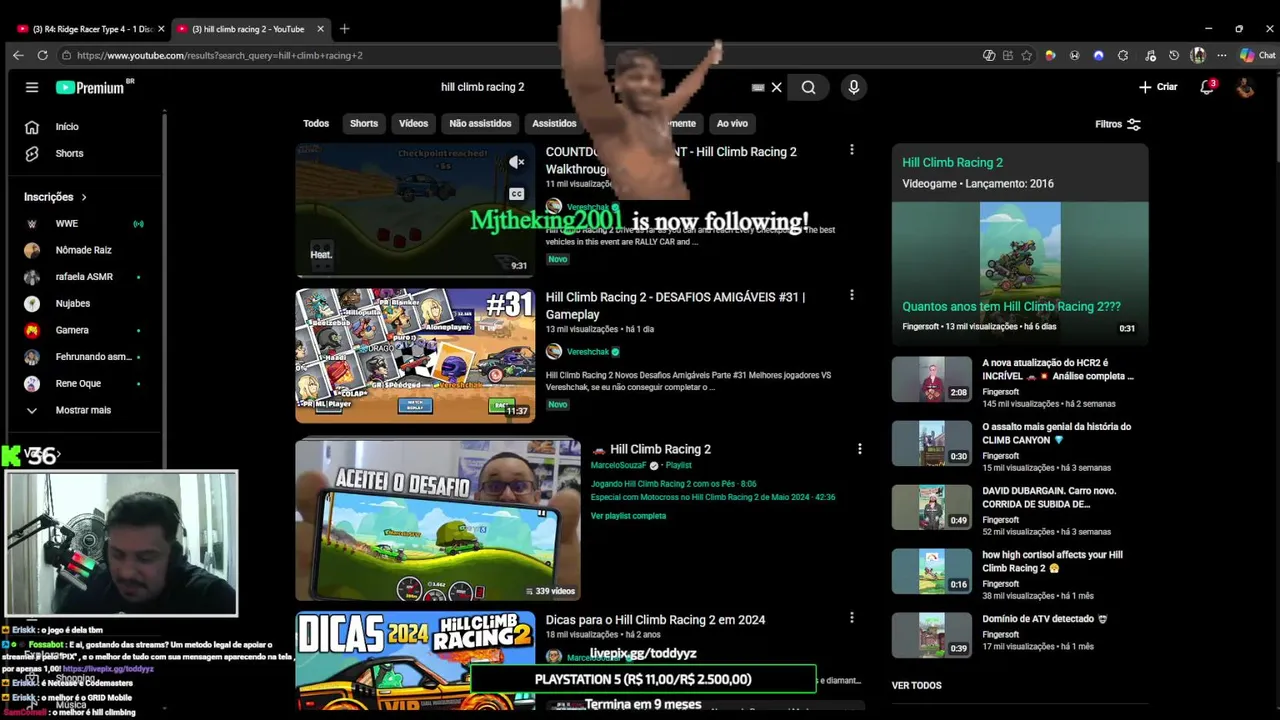1280x720 pixels.
Task: Play the DESAFIOS AMIGÁVEIS #31 thumbnail
Action: tap(415, 355)
